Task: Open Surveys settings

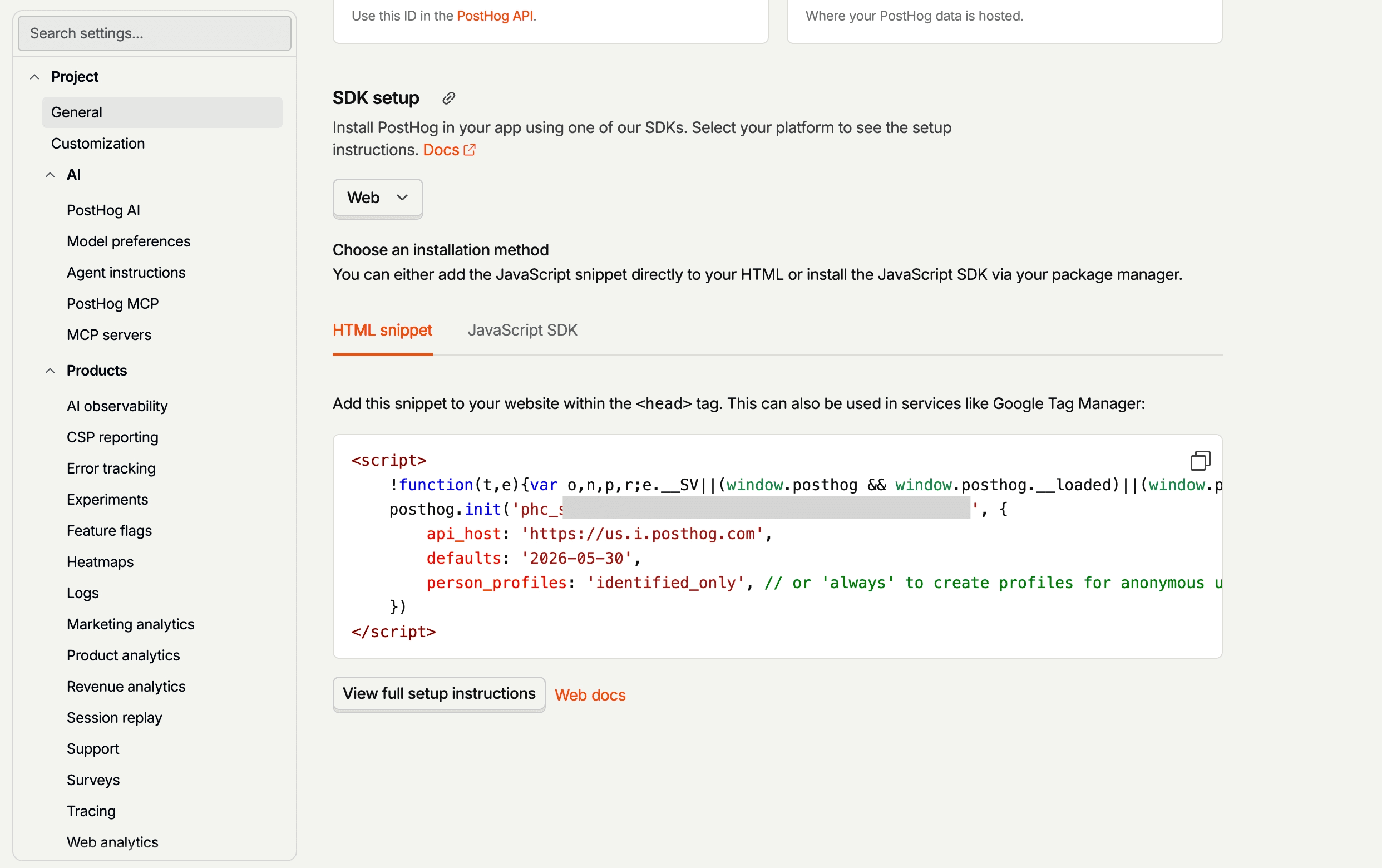Action: coord(170,780)
